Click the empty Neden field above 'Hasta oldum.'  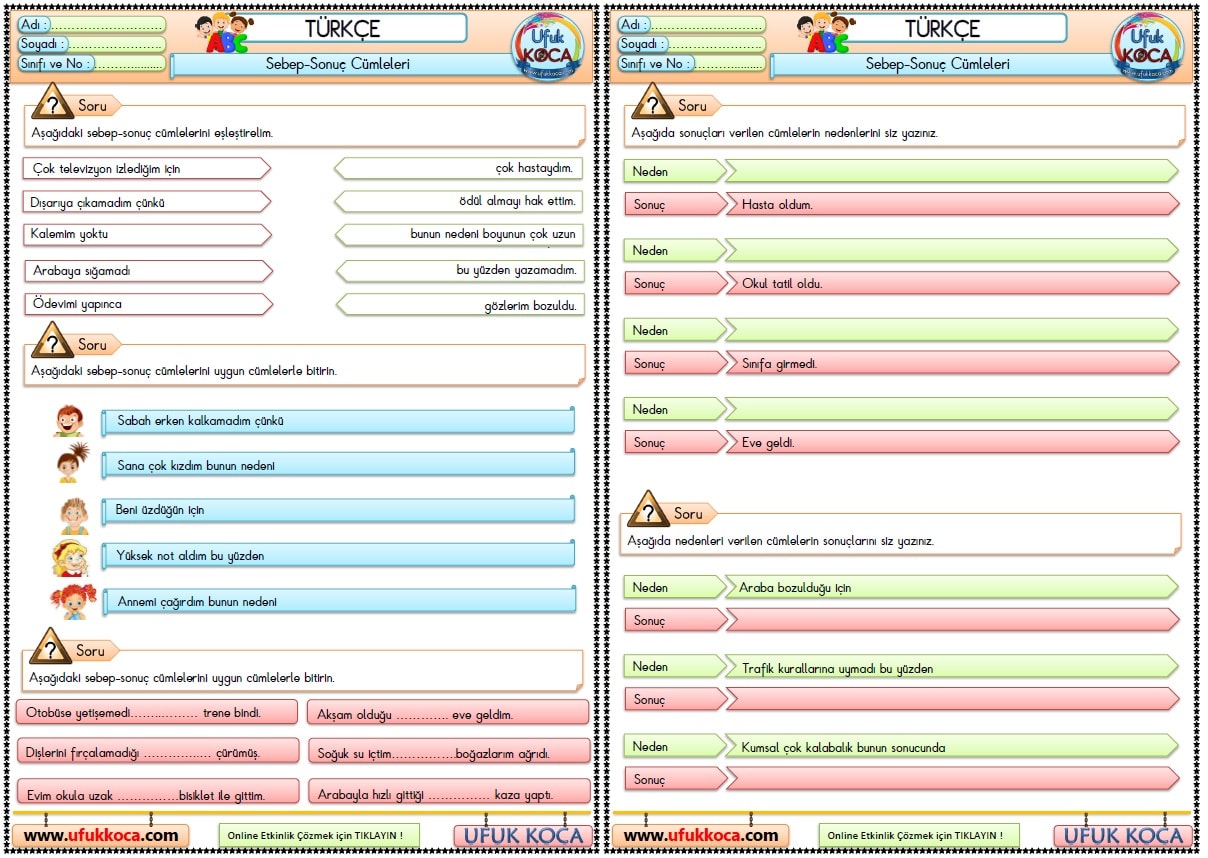click(x=952, y=171)
